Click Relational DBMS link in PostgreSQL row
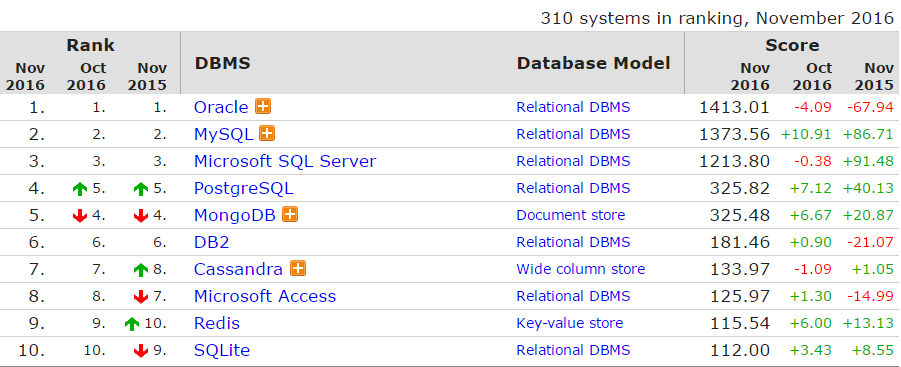Screen dimensions: 901x367 [x=573, y=188]
